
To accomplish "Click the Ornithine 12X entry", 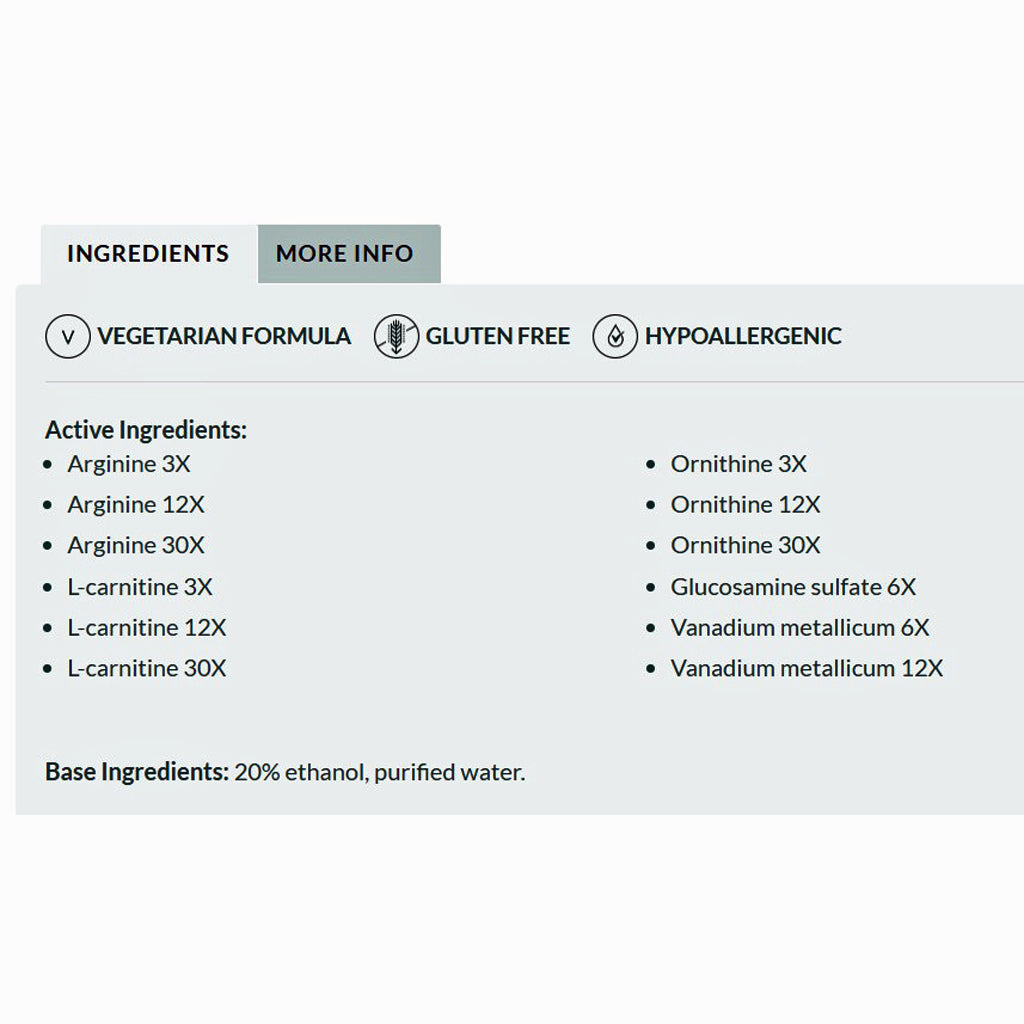I will [746, 505].
